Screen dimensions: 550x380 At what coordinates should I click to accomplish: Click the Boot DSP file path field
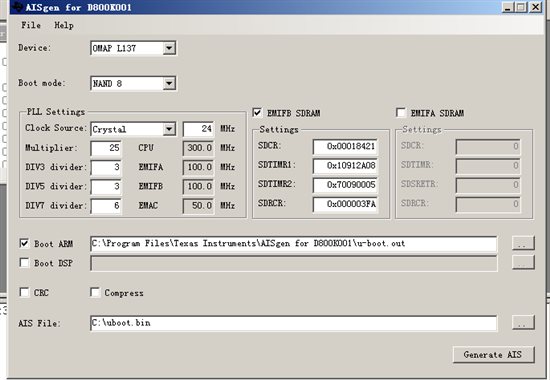(x=294, y=263)
